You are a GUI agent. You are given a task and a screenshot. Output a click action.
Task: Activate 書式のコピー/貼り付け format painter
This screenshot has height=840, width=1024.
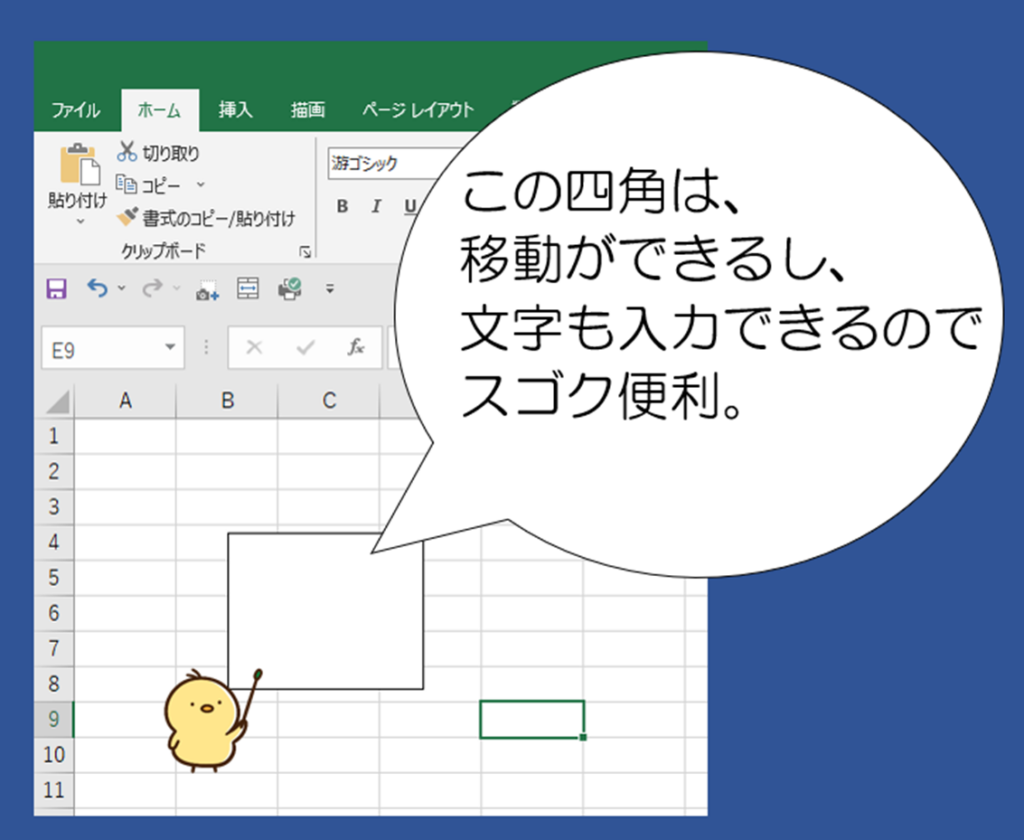point(206,218)
